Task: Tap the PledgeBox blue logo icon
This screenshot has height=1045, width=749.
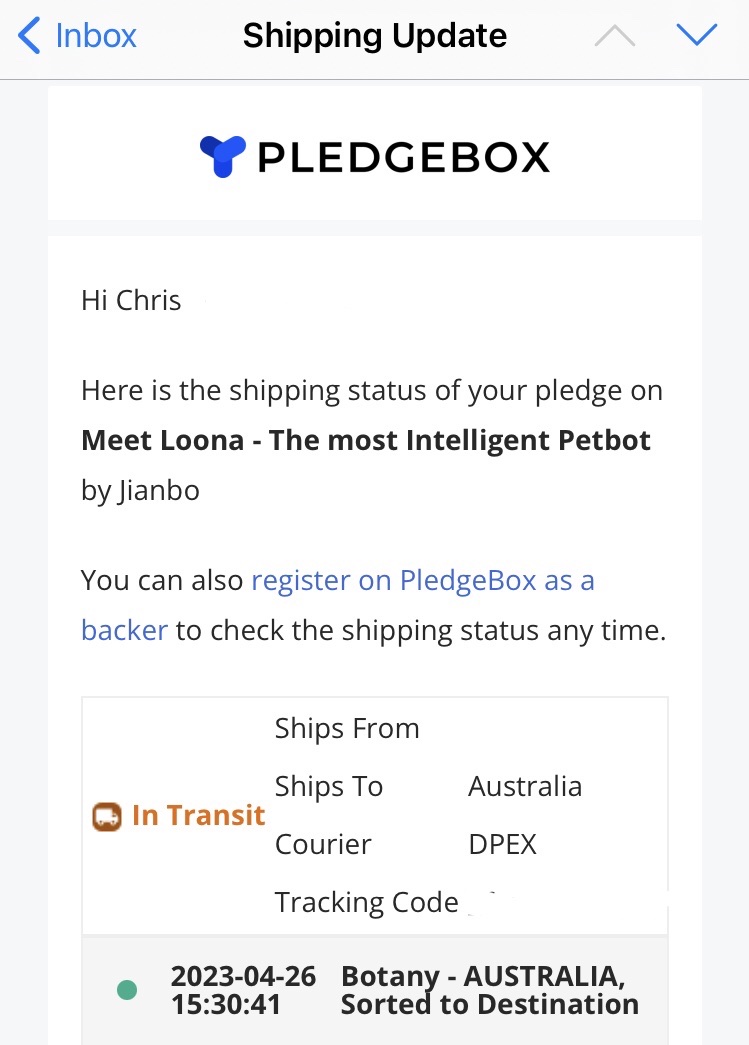Action: pos(222,157)
